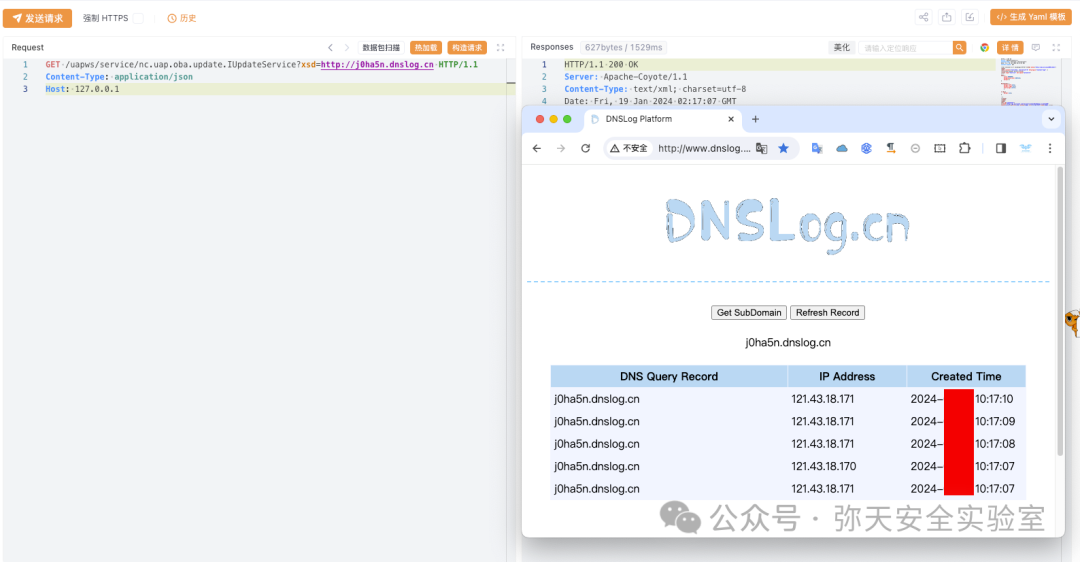Click the Google Translate extension icon

pos(817,148)
